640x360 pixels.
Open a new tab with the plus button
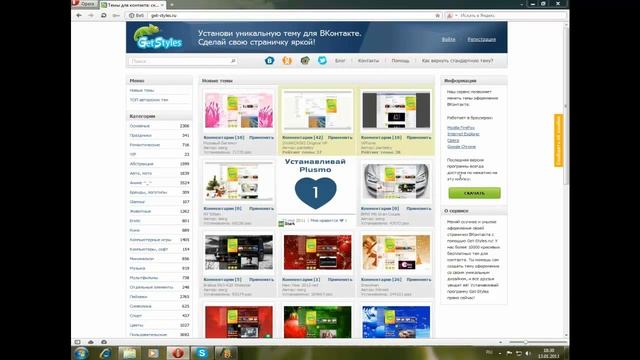pyautogui.click(x=172, y=4)
